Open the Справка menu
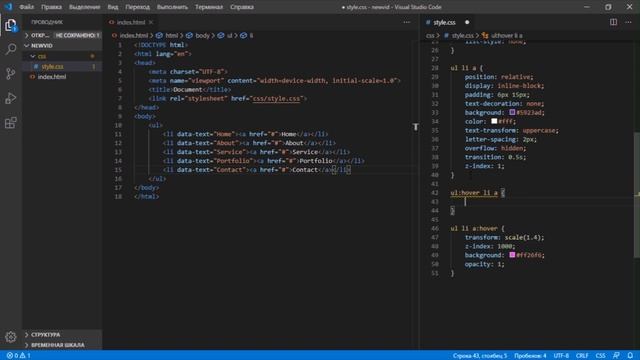The width and height of the screenshot is (640, 360). pyautogui.click(x=242, y=7)
